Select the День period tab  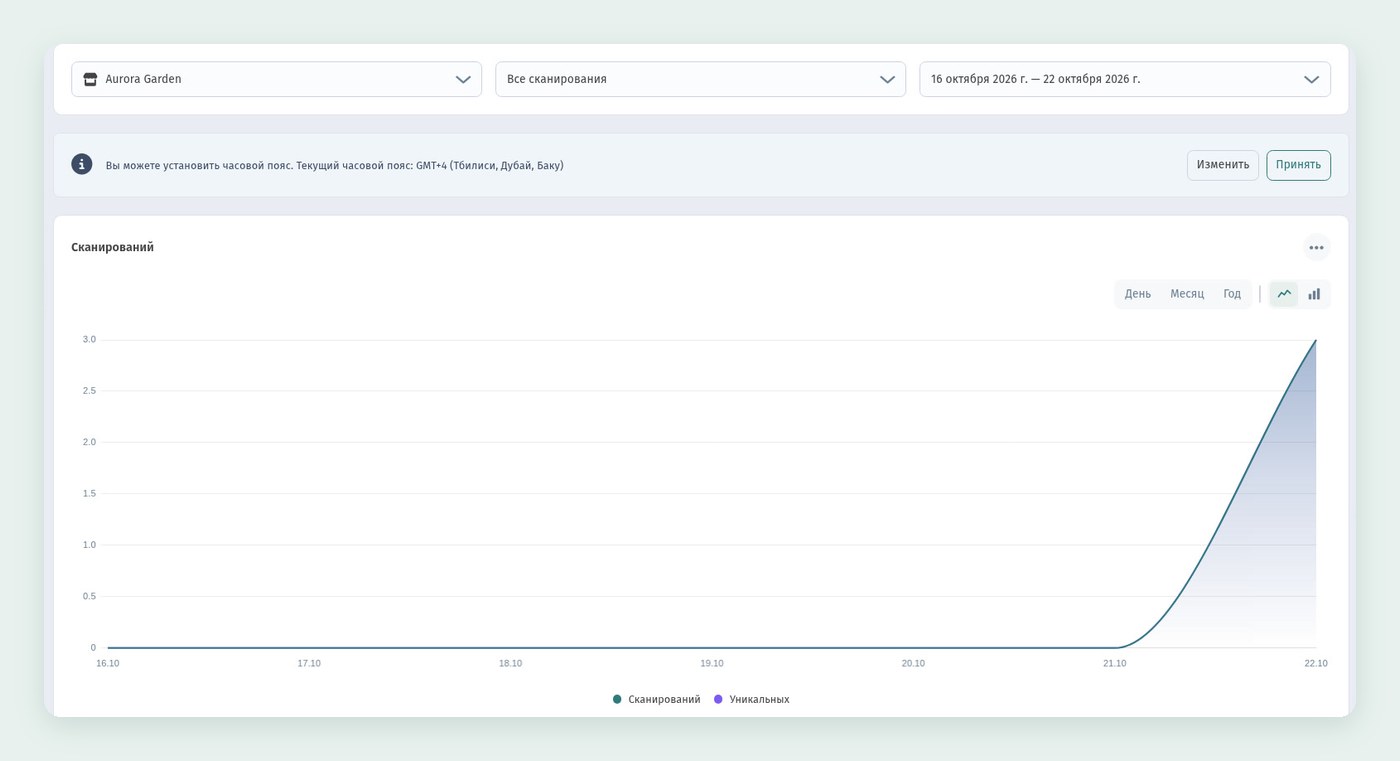tap(1138, 294)
